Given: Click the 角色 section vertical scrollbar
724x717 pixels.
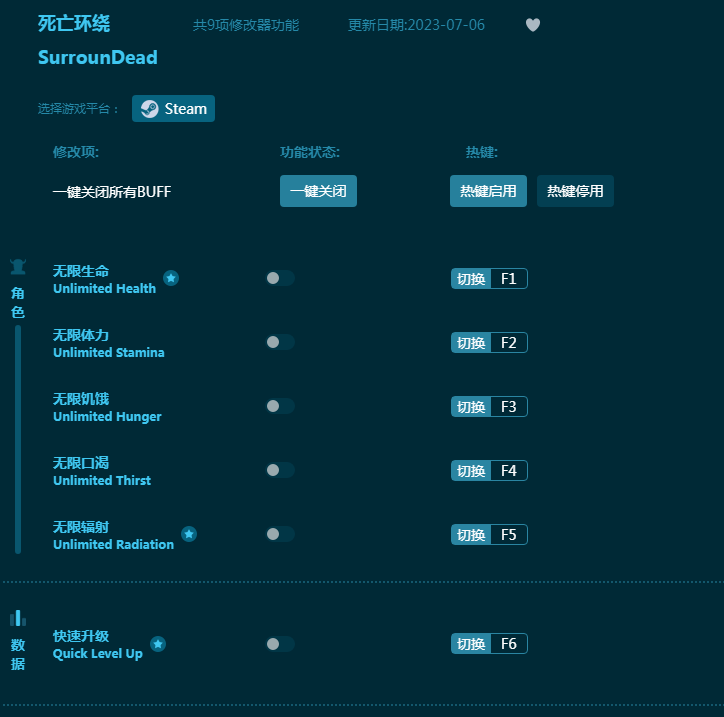Looking at the screenshot, I should (x=18, y=439).
